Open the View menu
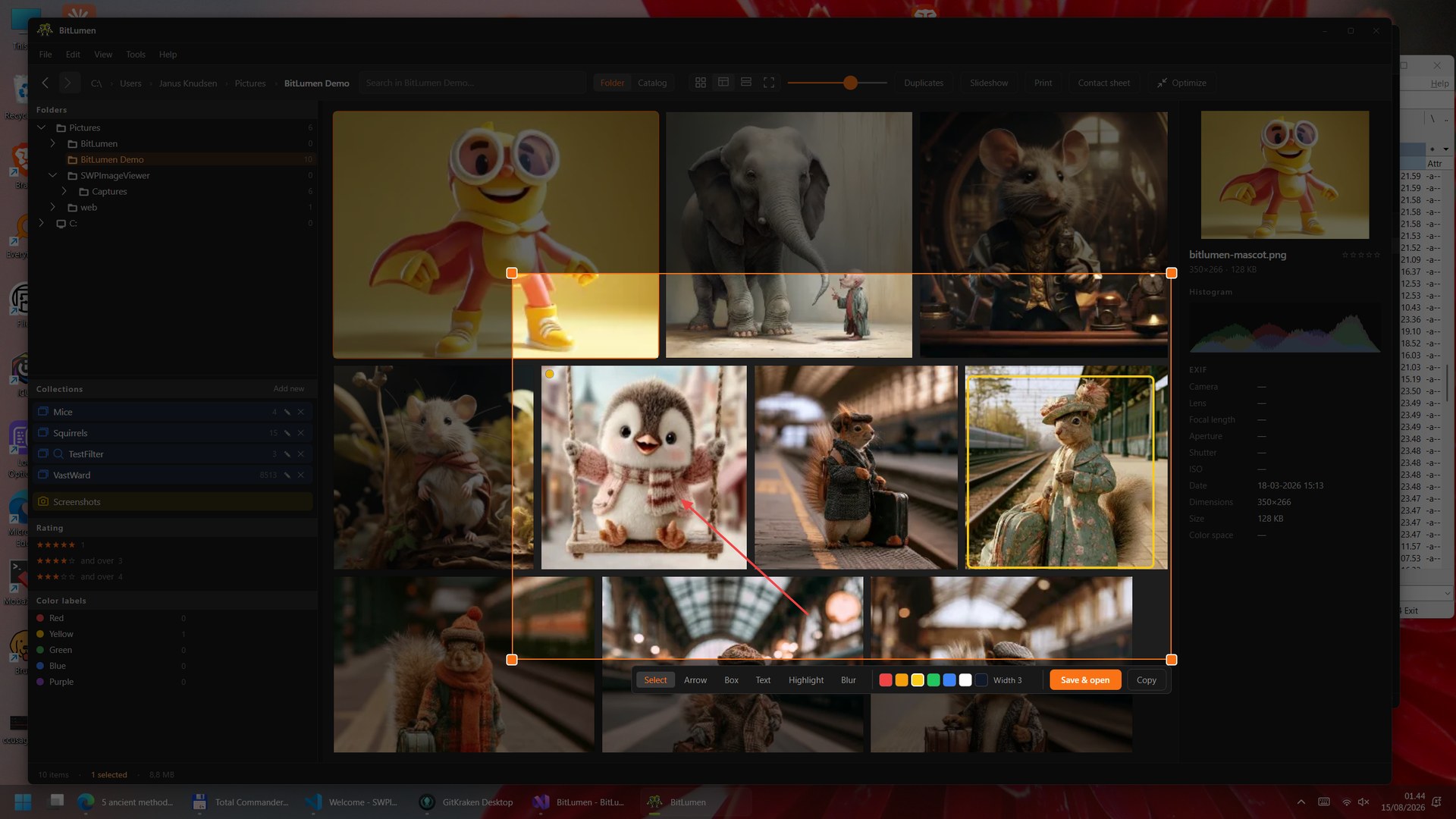Screen dimensions: 1456x819 (103, 55)
